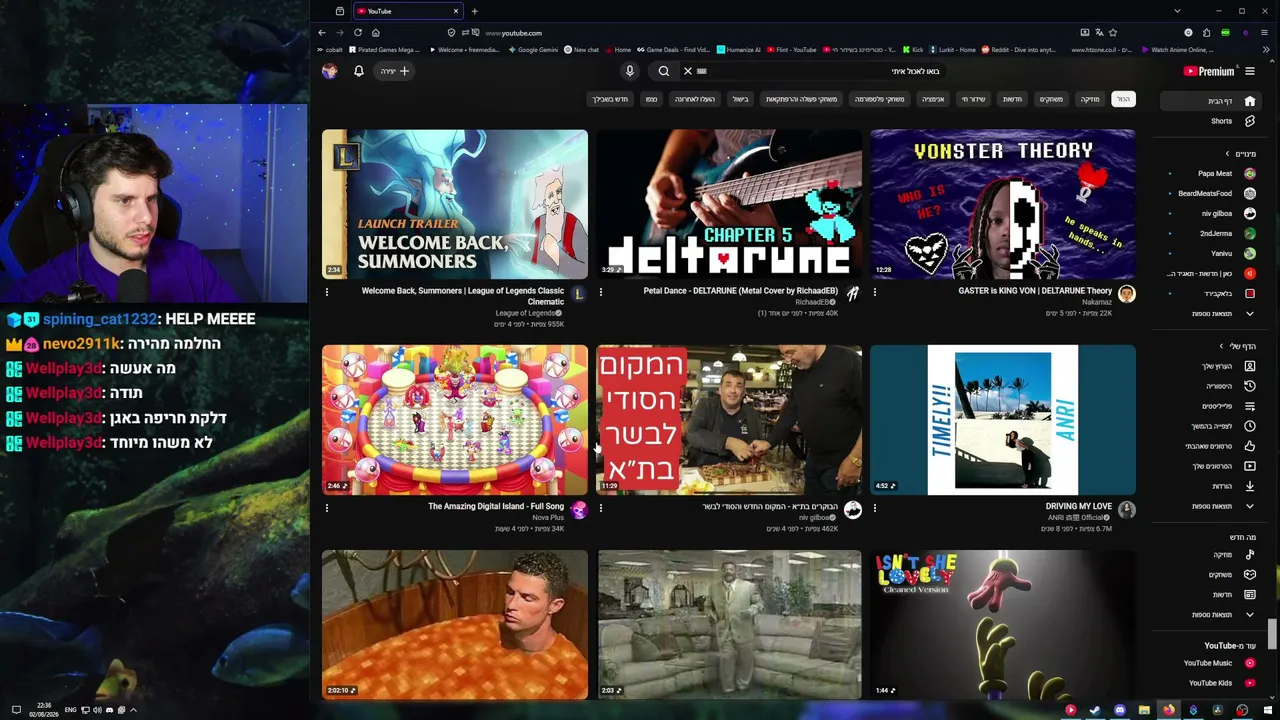1280x720 pixels.
Task: Open niv gilboa subscription channel
Action: click(1212, 213)
